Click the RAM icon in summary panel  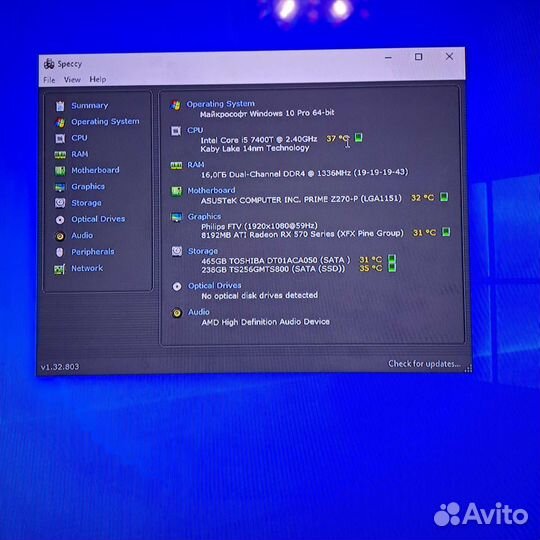point(176,166)
